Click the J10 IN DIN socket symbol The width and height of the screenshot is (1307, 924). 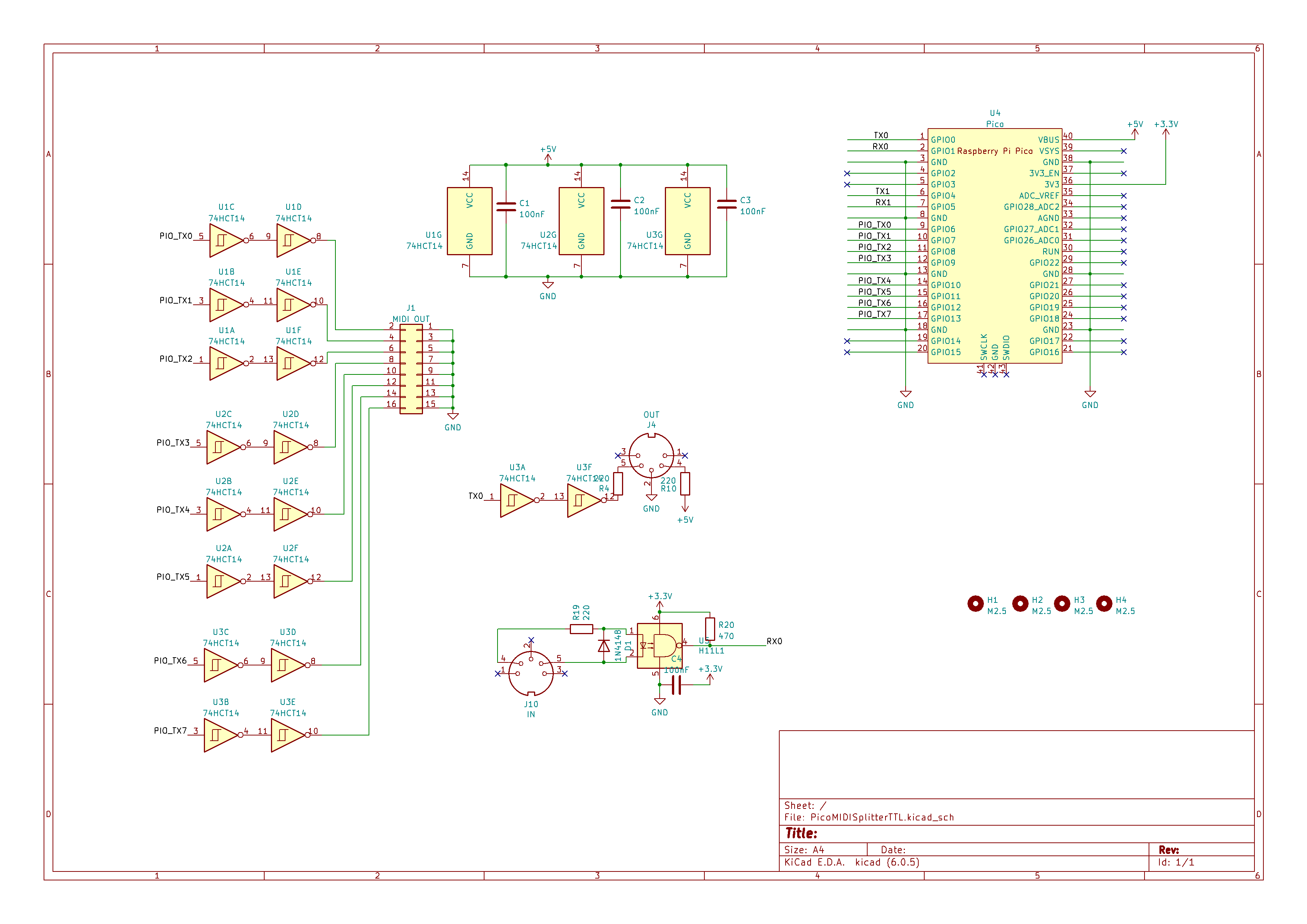(x=531, y=674)
